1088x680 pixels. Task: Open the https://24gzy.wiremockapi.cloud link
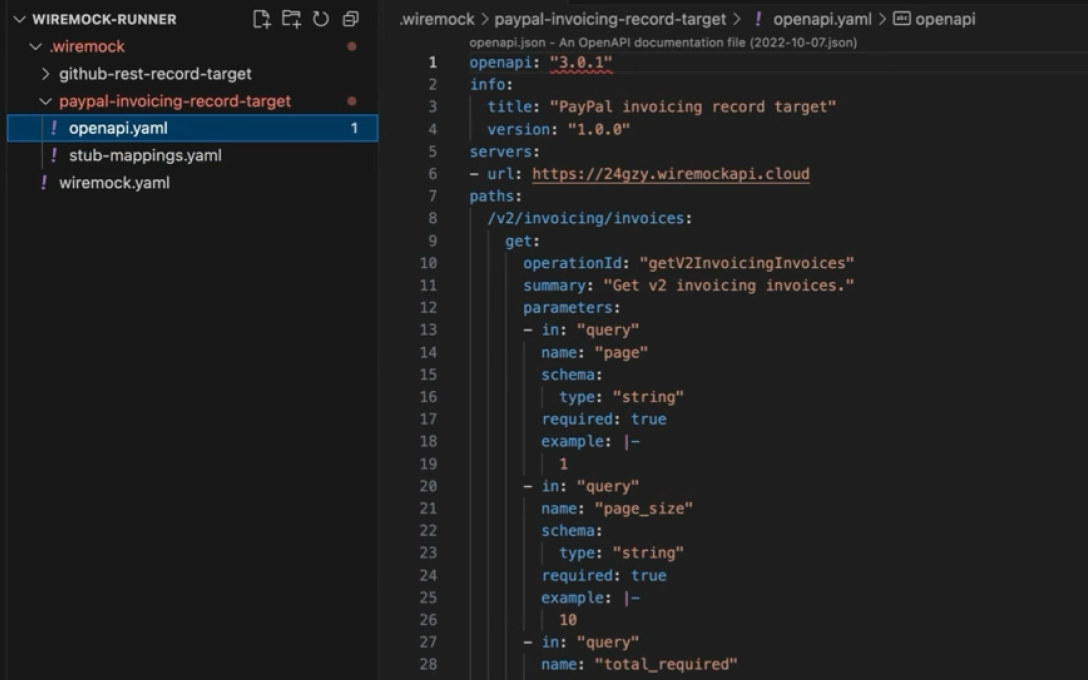tap(671, 173)
